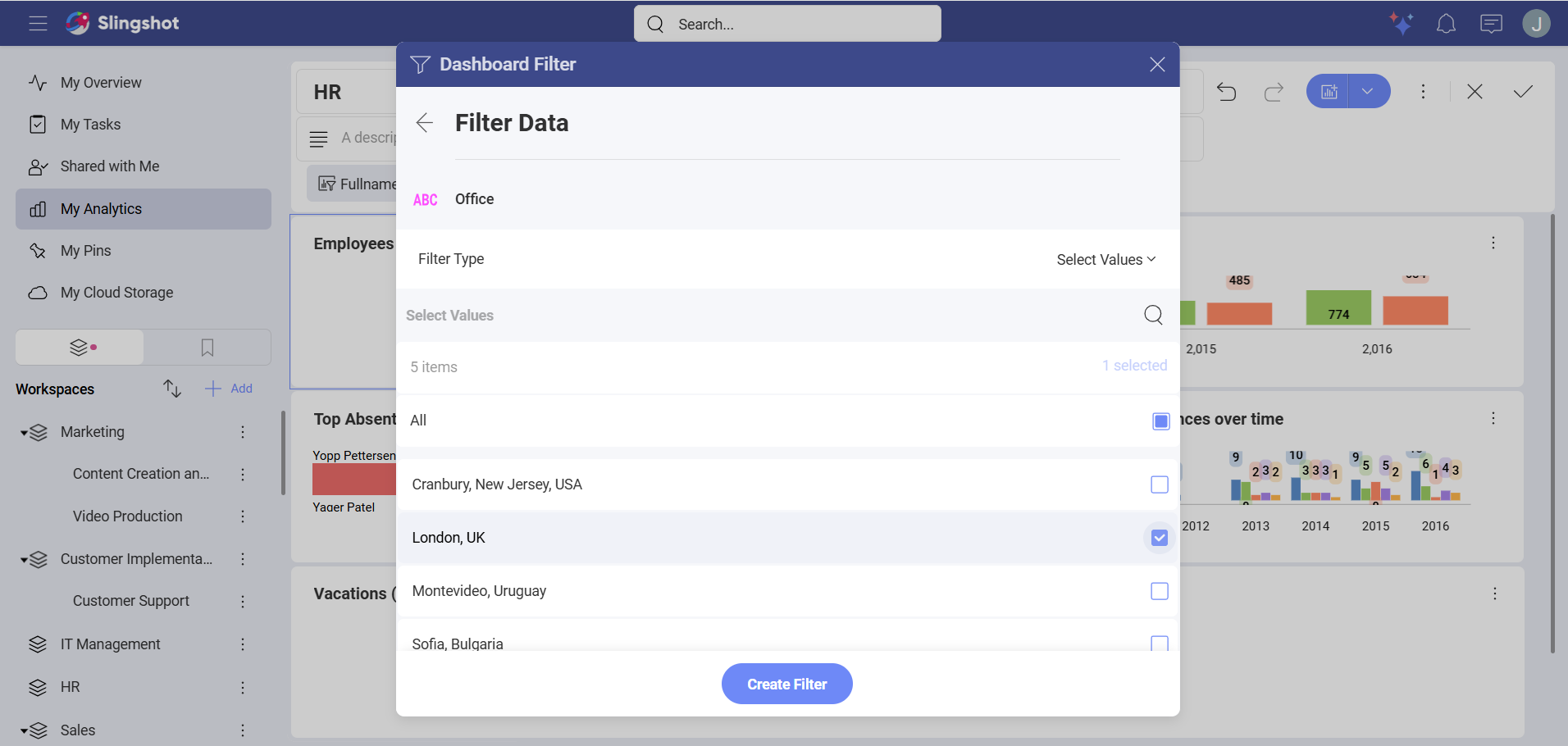Viewport: 1568px width, 746px height.
Task: Open options for IT Management workspace
Action: point(243,644)
